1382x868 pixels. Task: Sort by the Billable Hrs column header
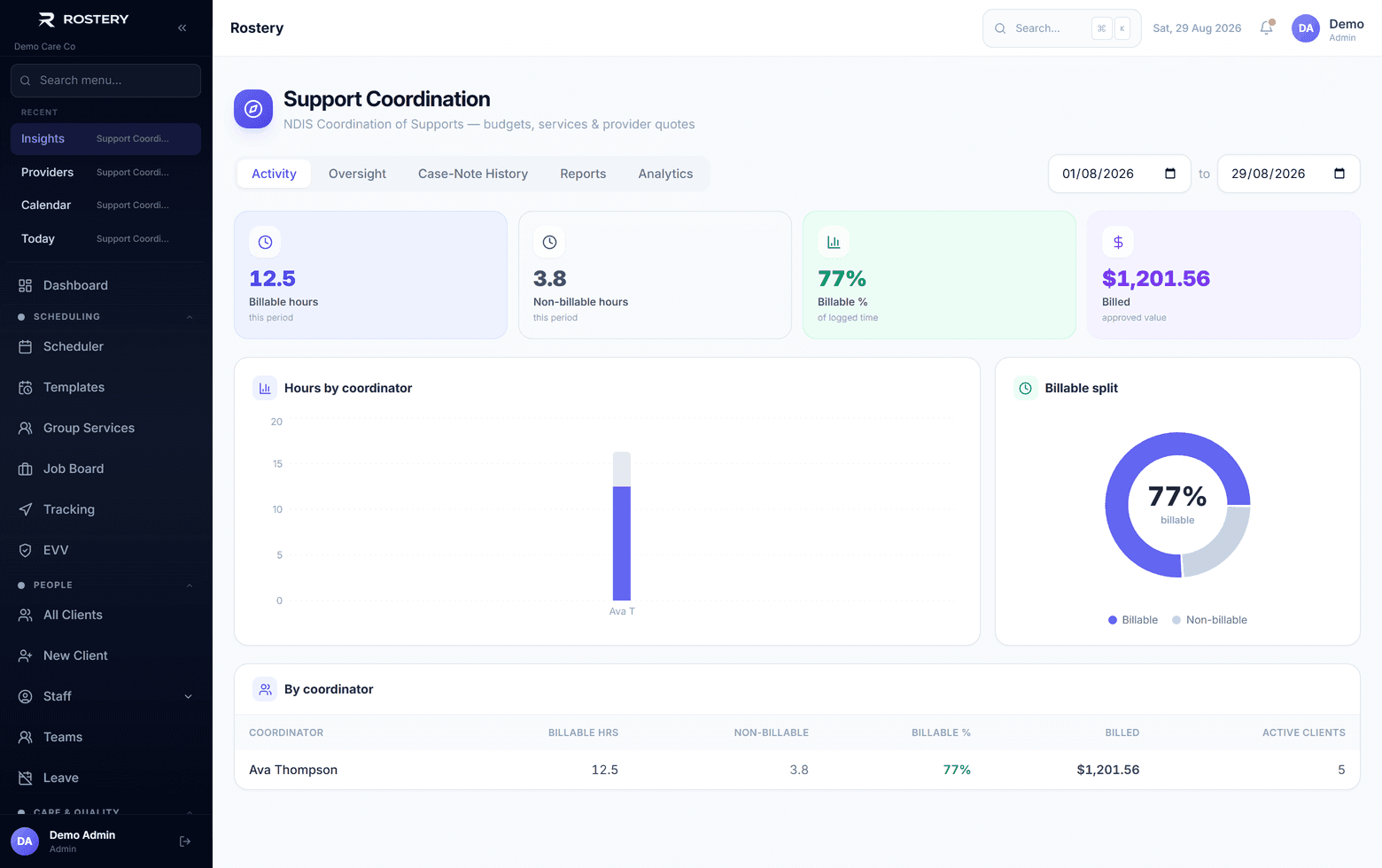(583, 732)
